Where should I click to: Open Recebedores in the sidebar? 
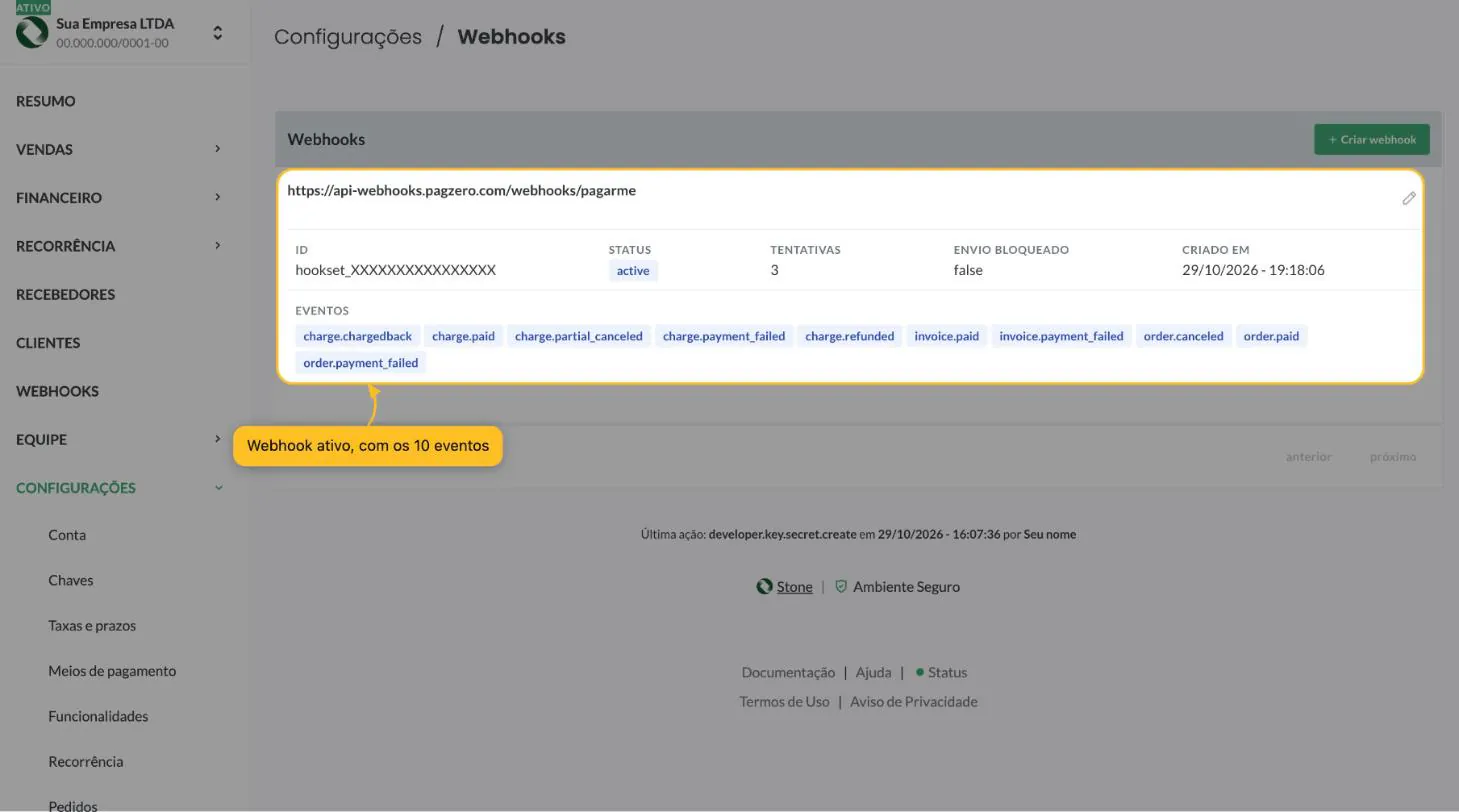(x=66, y=294)
